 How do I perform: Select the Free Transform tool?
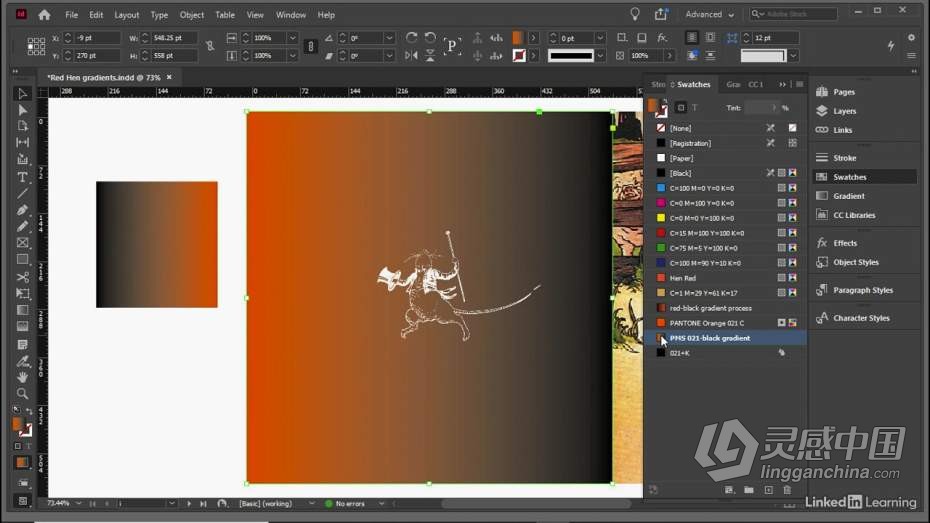click(22, 294)
